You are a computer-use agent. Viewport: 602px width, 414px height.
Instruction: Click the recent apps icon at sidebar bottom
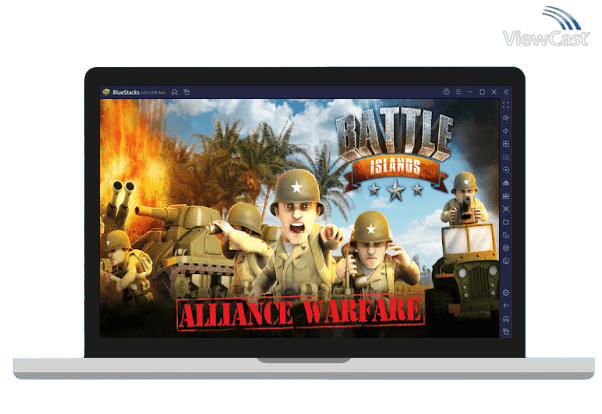click(x=506, y=331)
